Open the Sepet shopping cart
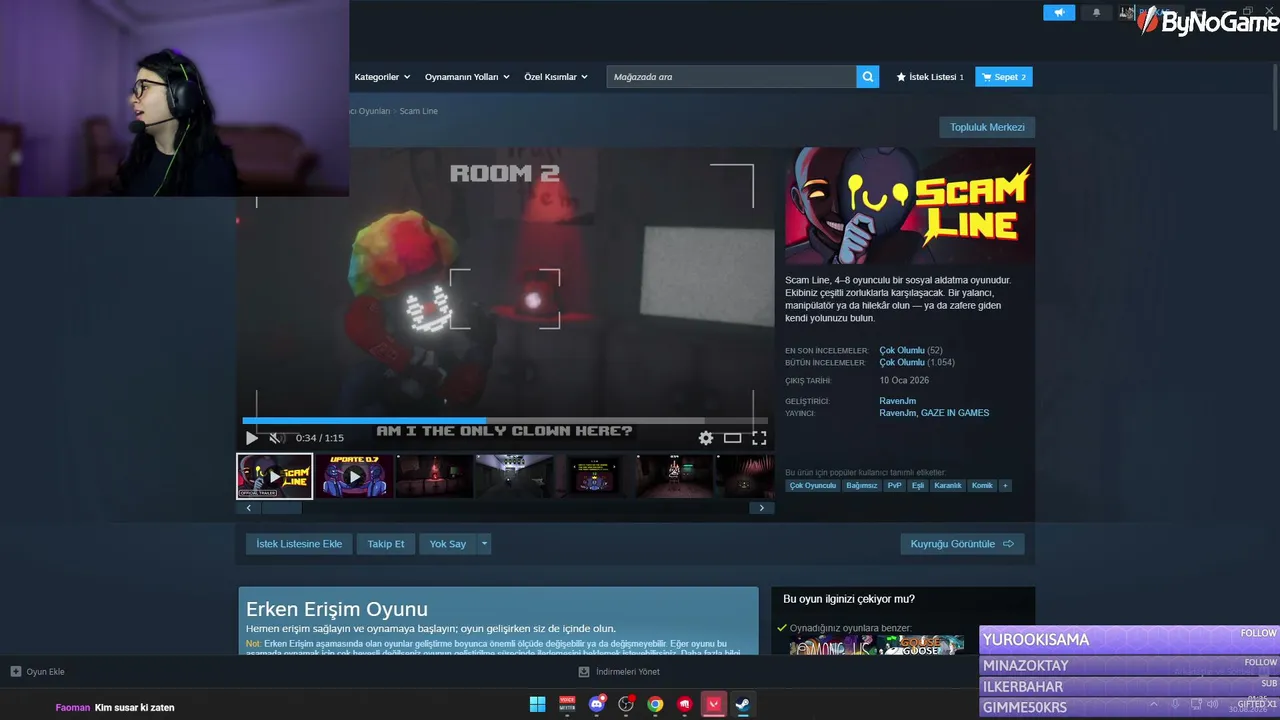The image size is (1280, 720). (x=1004, y=77)
